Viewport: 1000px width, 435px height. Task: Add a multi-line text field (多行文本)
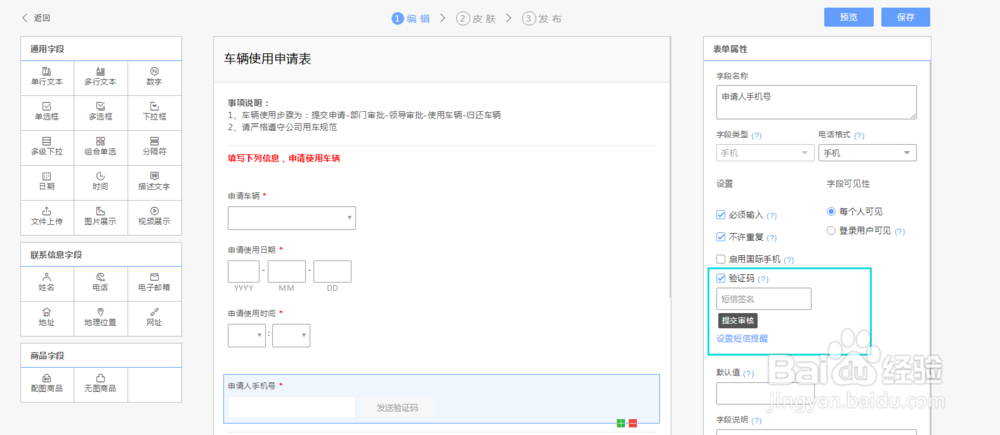tap(101, 77)
